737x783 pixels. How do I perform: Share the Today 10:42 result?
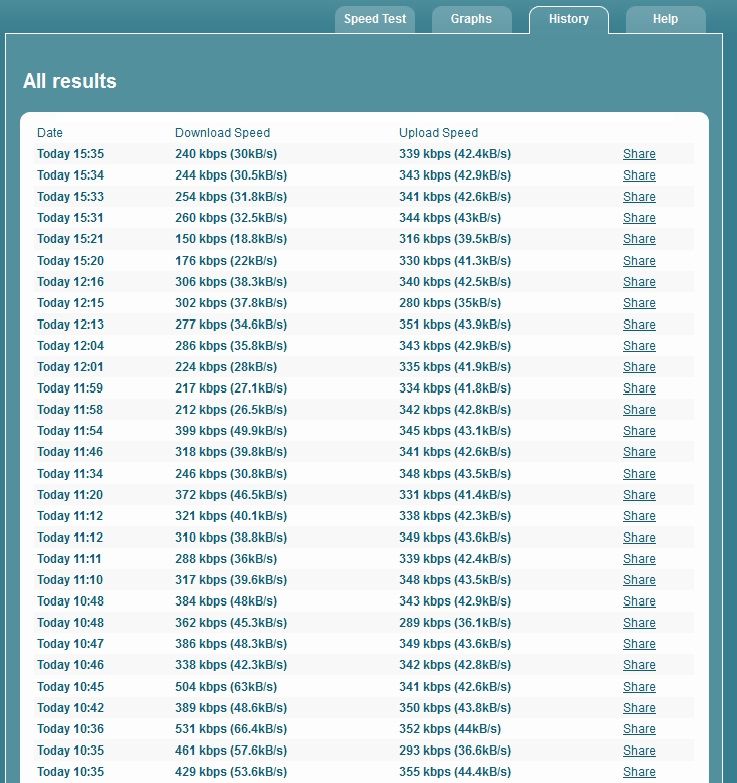(639, 708)
